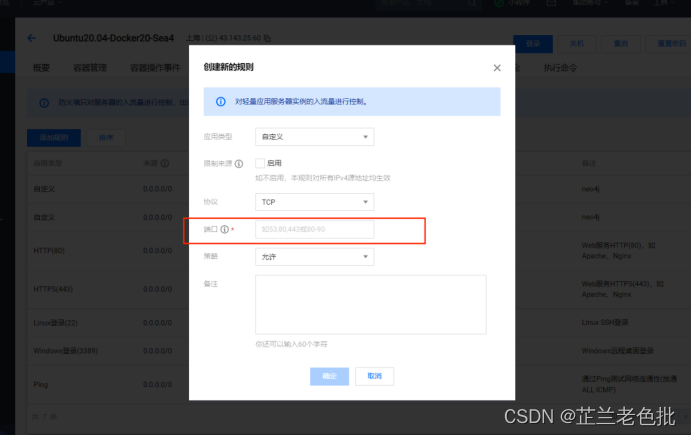Click the 备注 column header in the table
The height and width of the screenshot is (436, 692).
pyautogui.click(x=589, y=163)
